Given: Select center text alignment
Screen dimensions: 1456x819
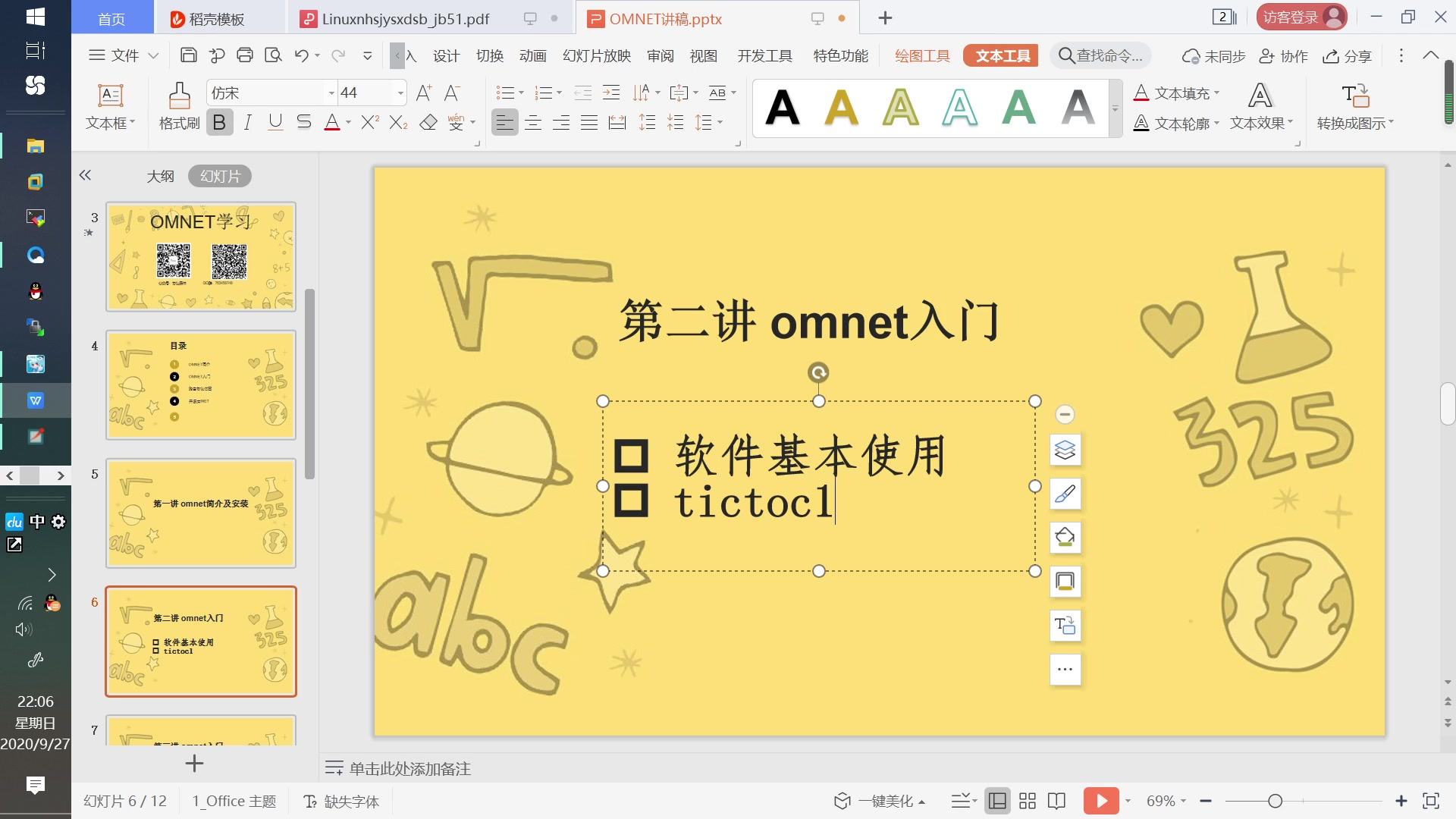Looking at the screenshot, I should (x=533, y=122).
